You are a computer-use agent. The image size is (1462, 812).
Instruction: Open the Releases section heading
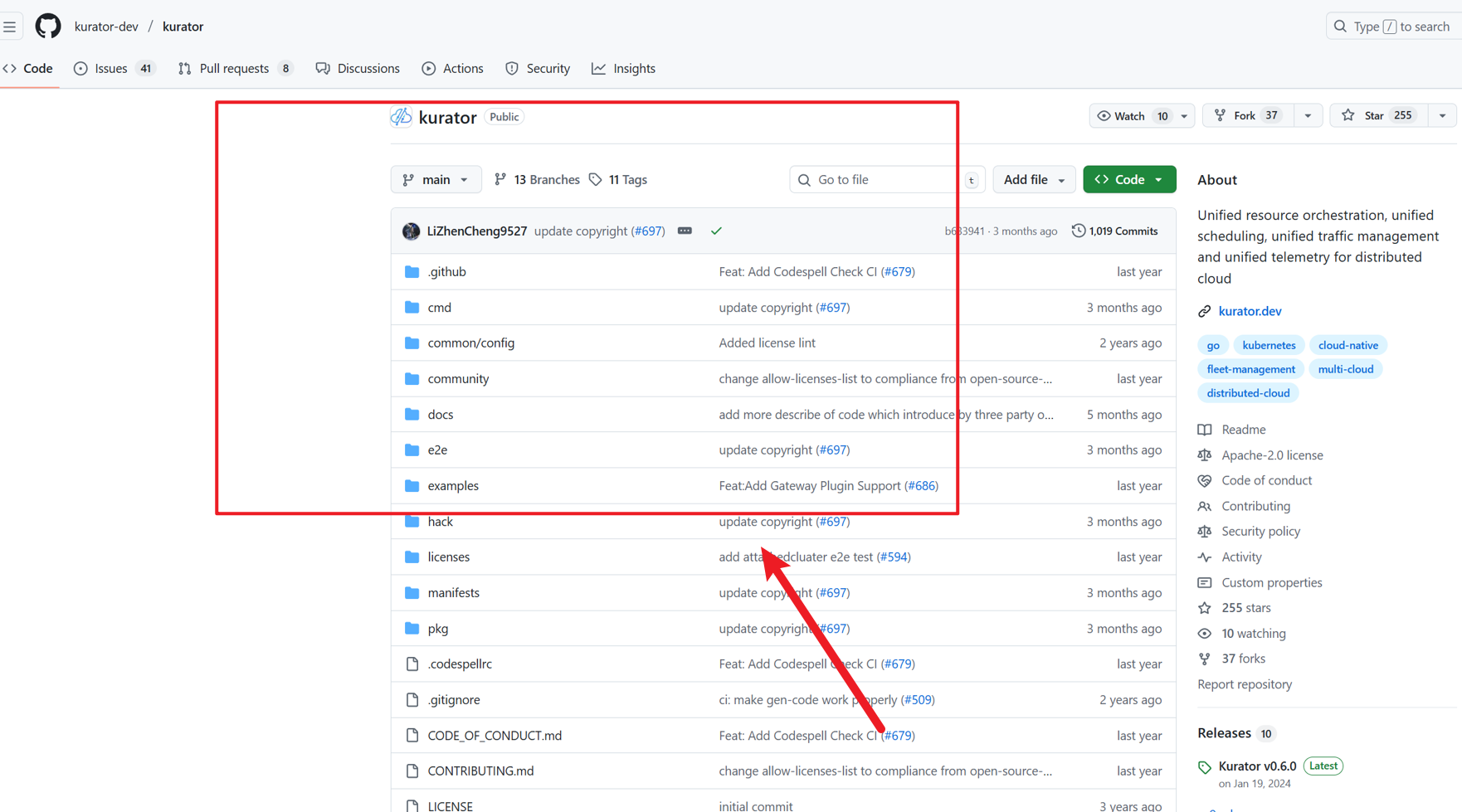(1224, 733)
